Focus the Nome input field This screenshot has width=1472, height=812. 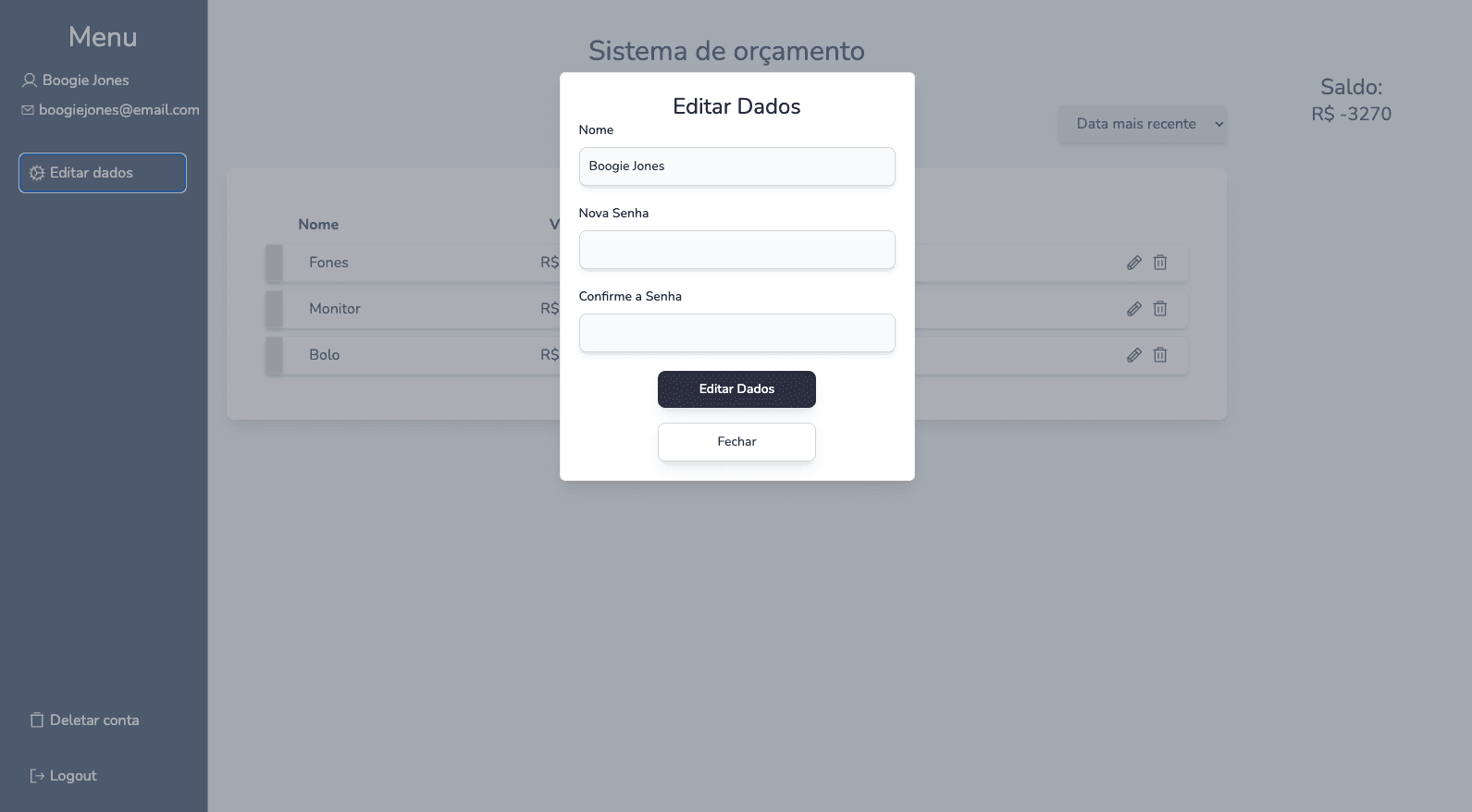click(x=736, y=166)
